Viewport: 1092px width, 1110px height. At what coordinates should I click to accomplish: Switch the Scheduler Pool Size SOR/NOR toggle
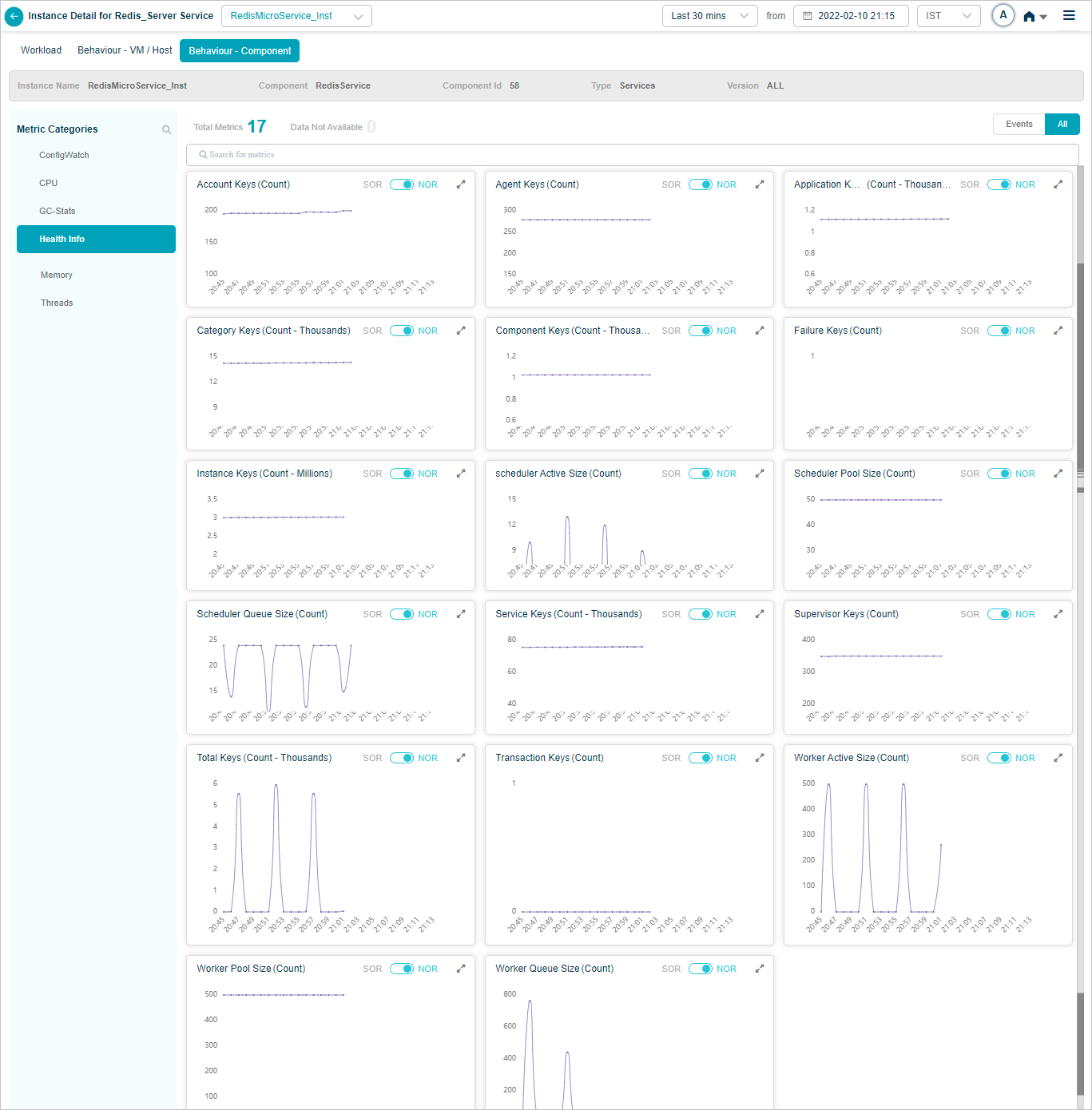pyautogui.click(x=999, y=474)
